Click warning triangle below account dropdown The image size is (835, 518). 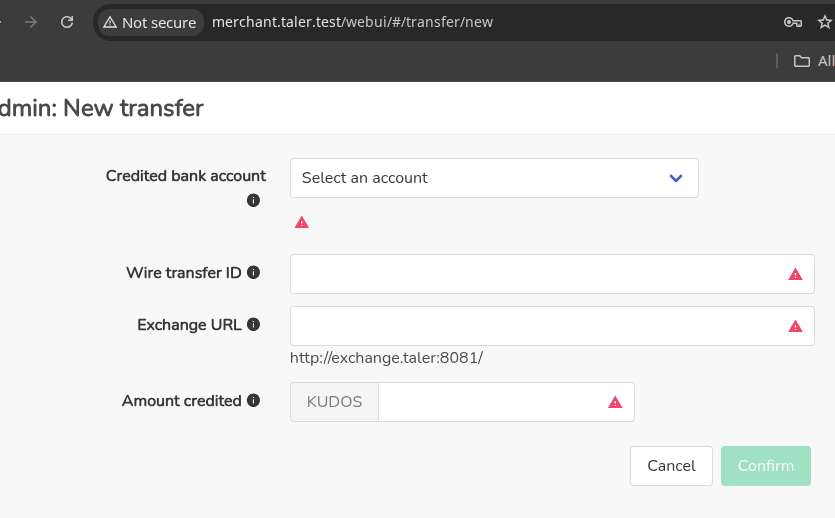(x=302, y=222)
